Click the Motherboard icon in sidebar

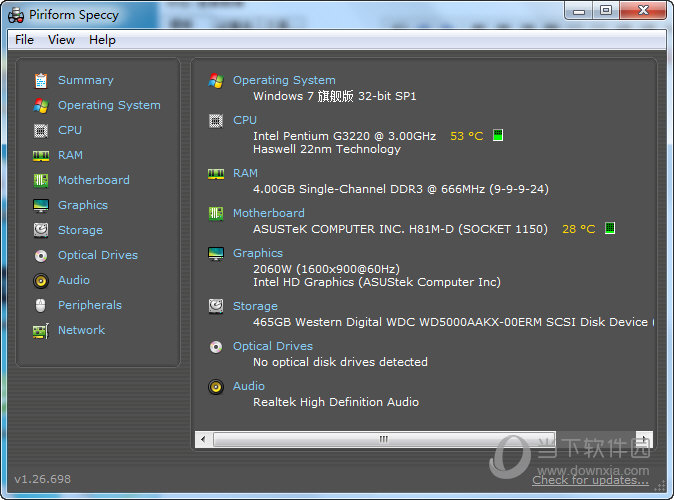point(41,180)
